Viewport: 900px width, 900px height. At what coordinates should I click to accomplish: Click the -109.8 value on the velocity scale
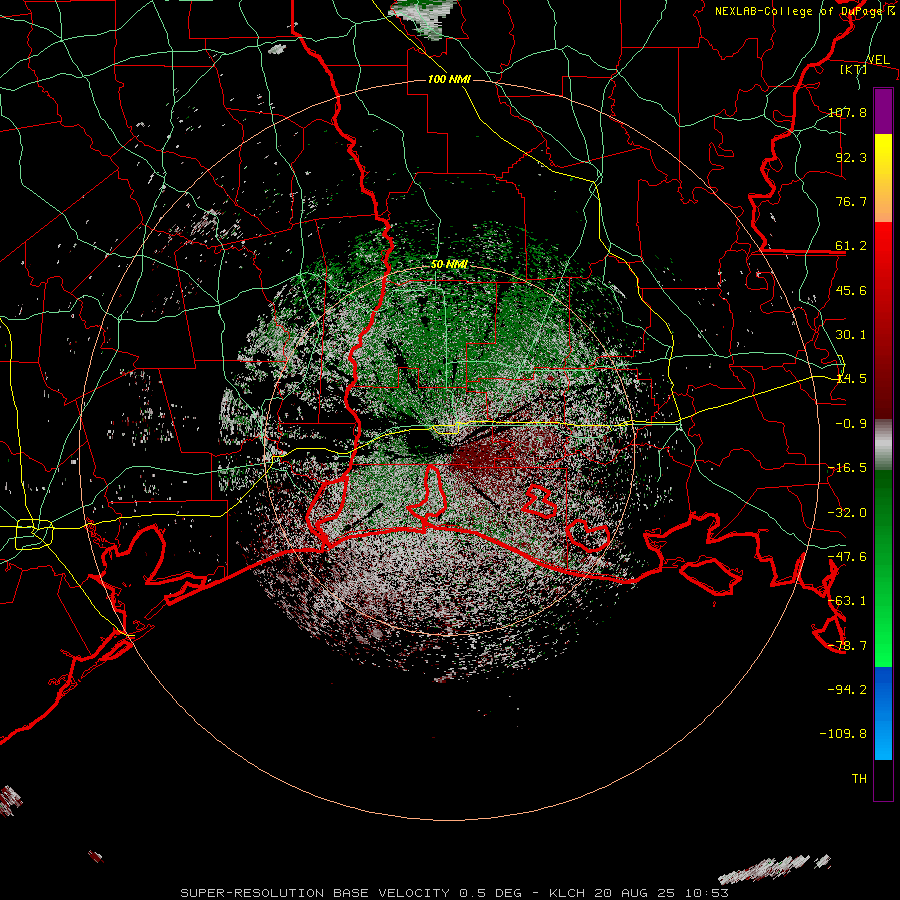(x=843, y=734)
